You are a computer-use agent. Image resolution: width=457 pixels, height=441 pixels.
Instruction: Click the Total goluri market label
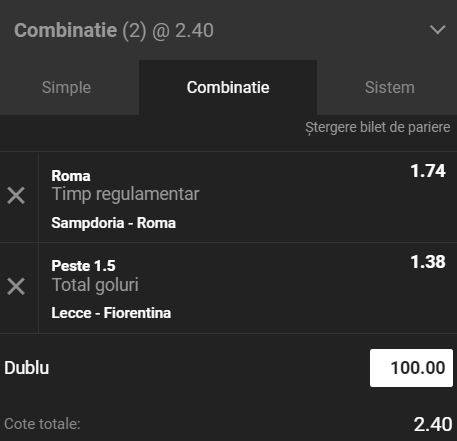coord(95,285)
